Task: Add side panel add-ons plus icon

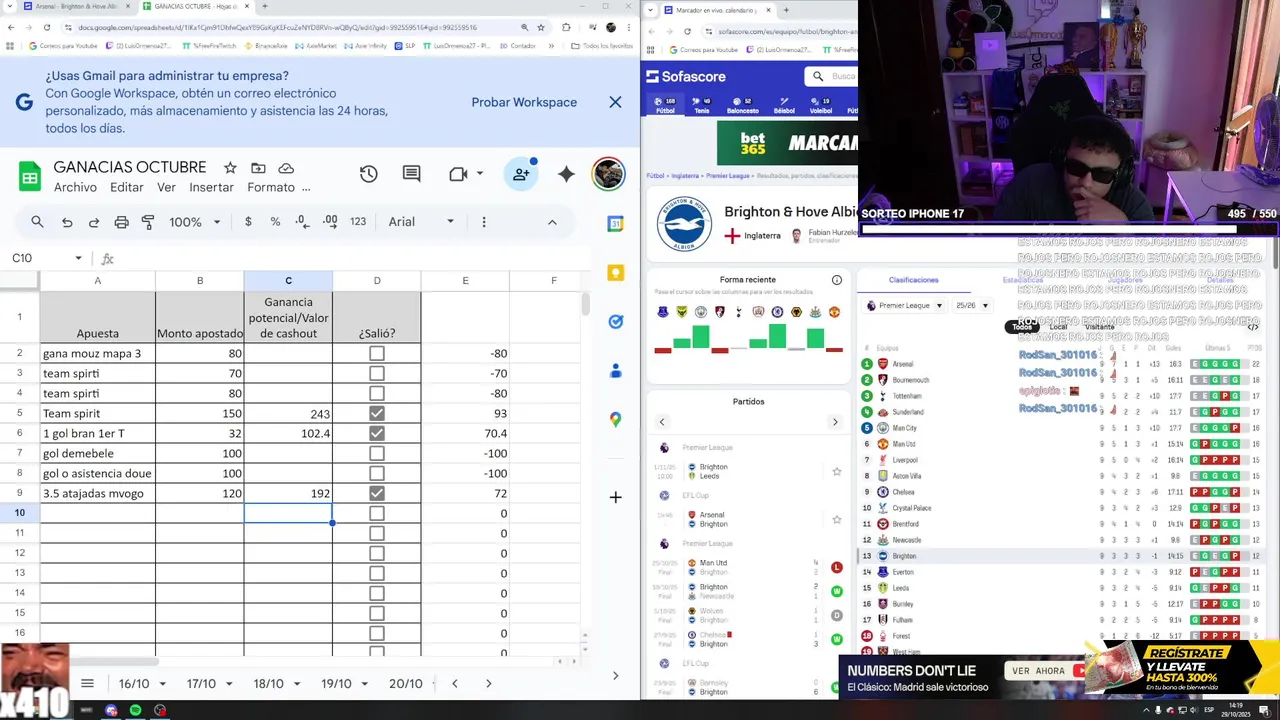Action: point(616,497)
